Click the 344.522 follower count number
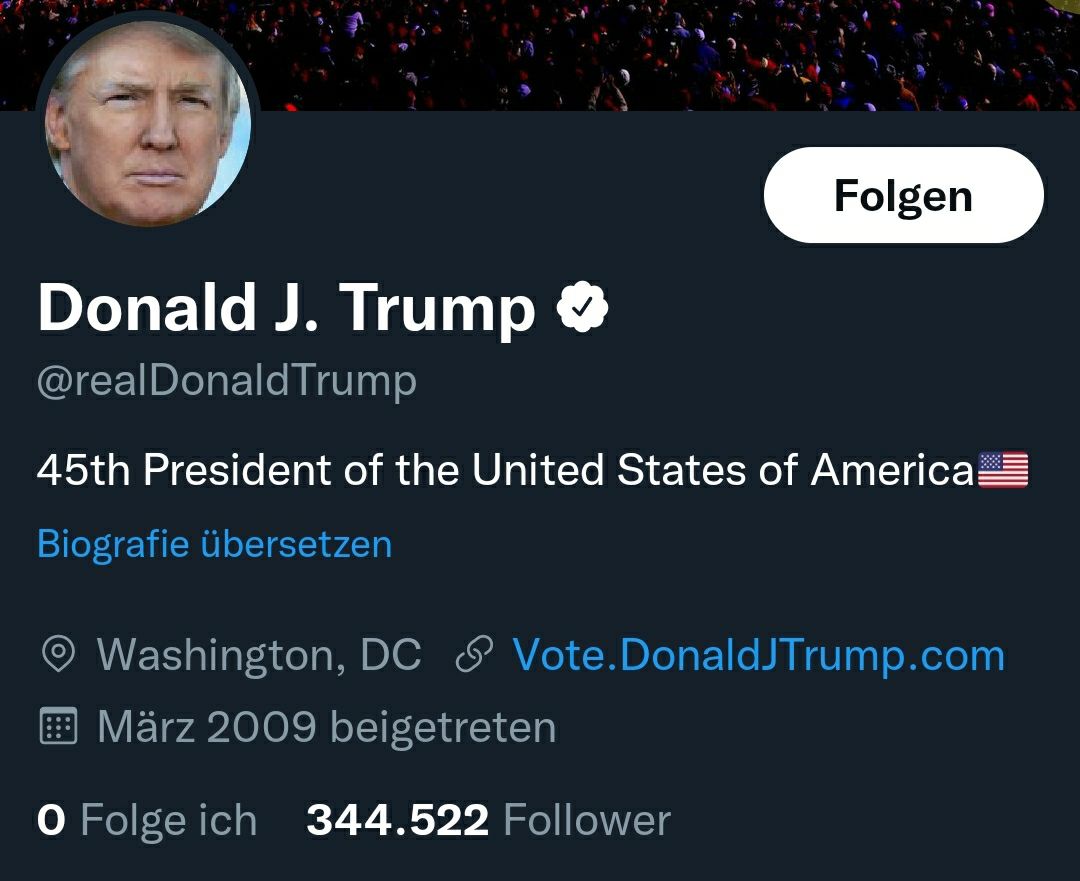1080x881 pixels. (x=397, y=821)
